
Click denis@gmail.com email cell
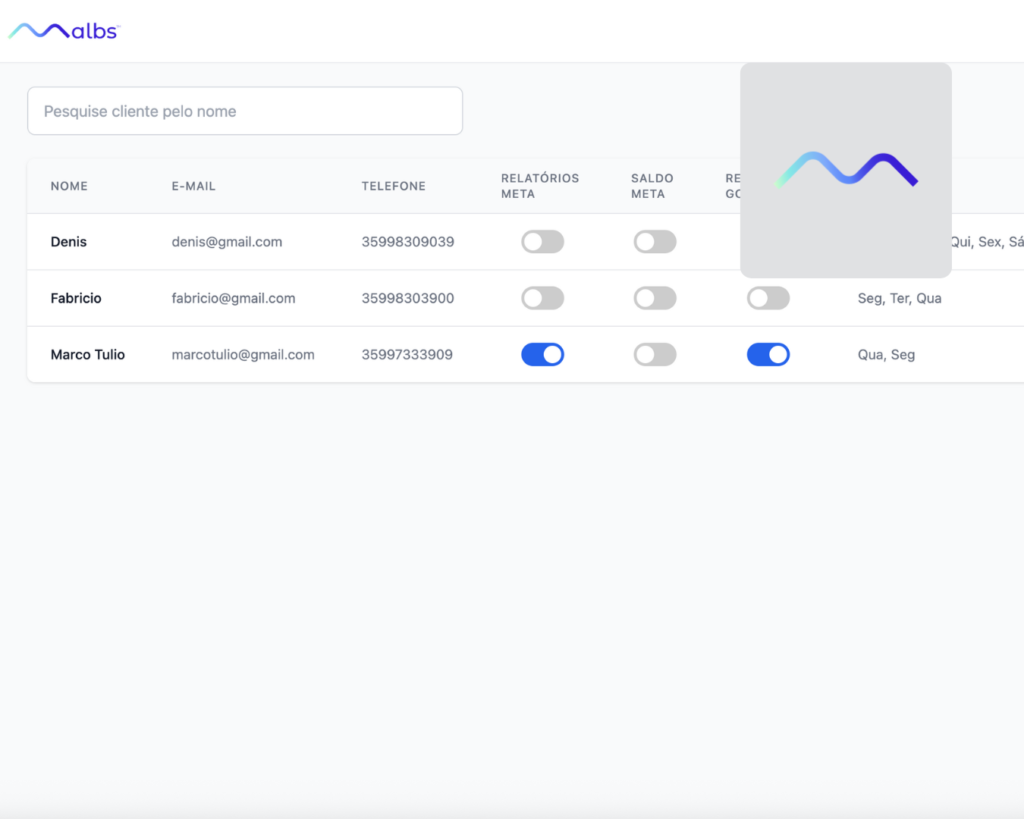227,242
